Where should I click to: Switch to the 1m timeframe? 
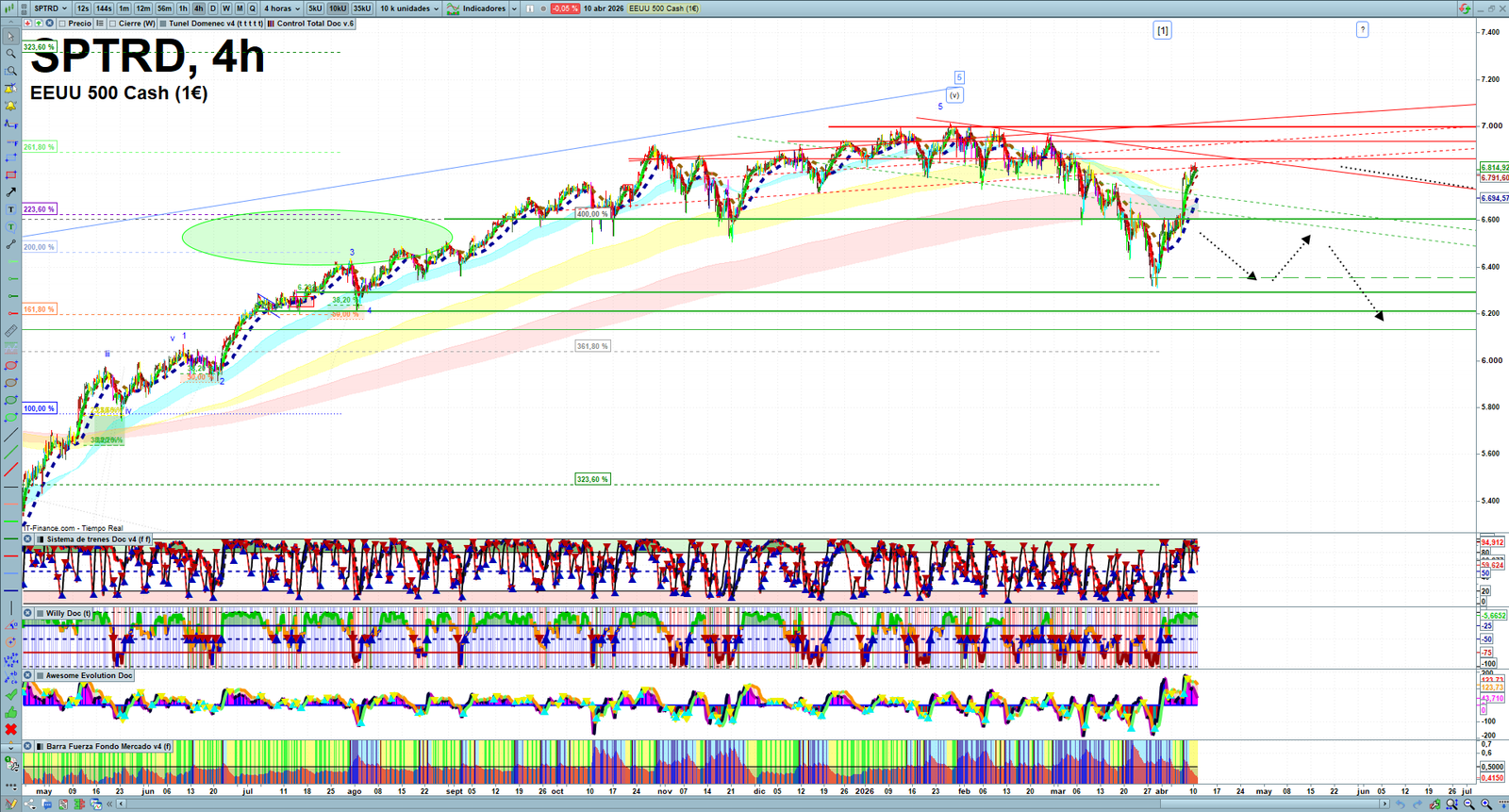(124, 8)
